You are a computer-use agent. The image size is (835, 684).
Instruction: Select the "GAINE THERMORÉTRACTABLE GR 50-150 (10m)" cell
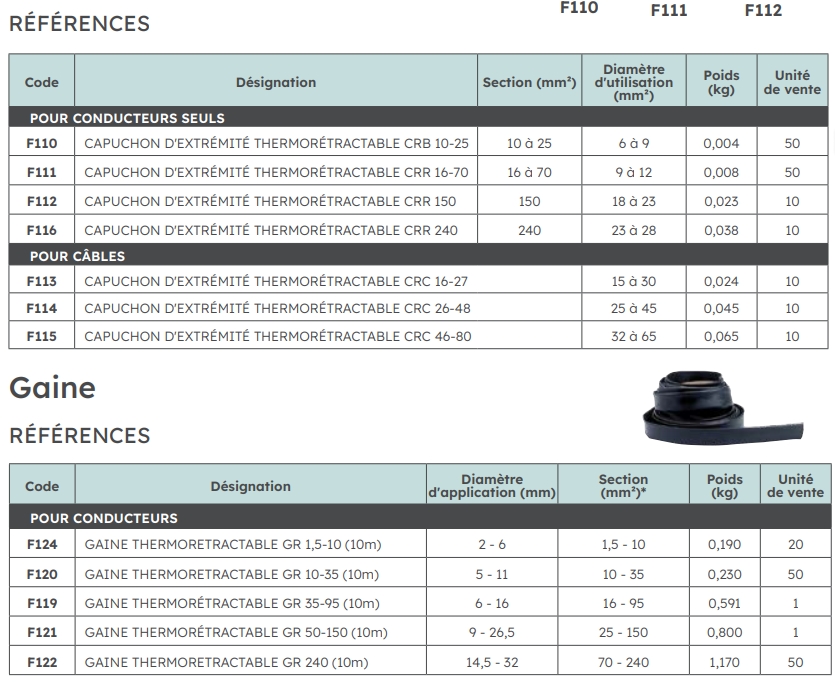click(x=236, y=633)
